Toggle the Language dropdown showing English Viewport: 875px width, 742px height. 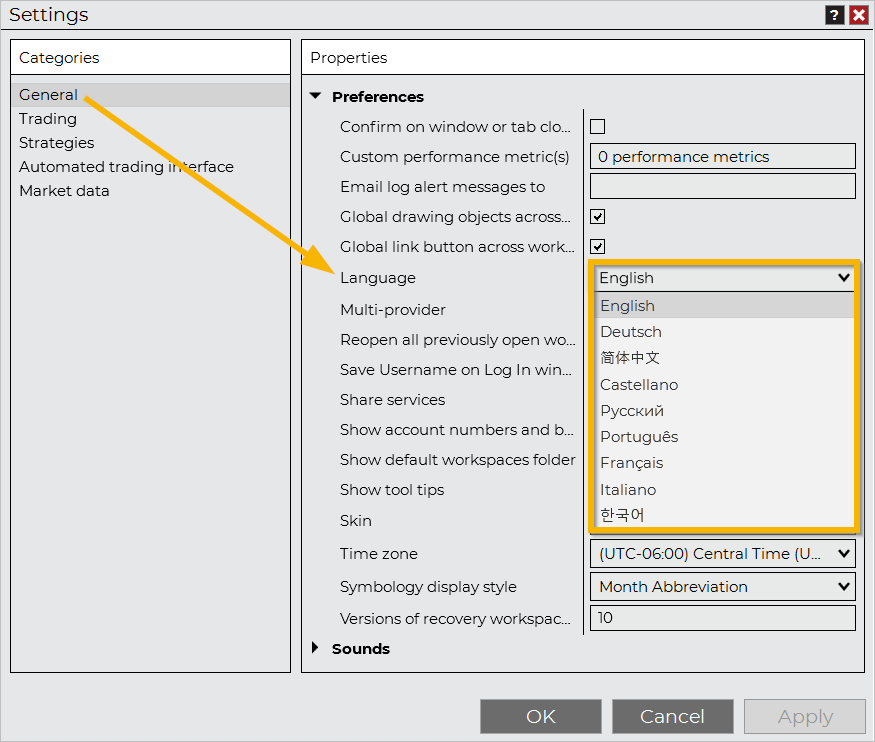pyautogui.click(x=723, y=278)
